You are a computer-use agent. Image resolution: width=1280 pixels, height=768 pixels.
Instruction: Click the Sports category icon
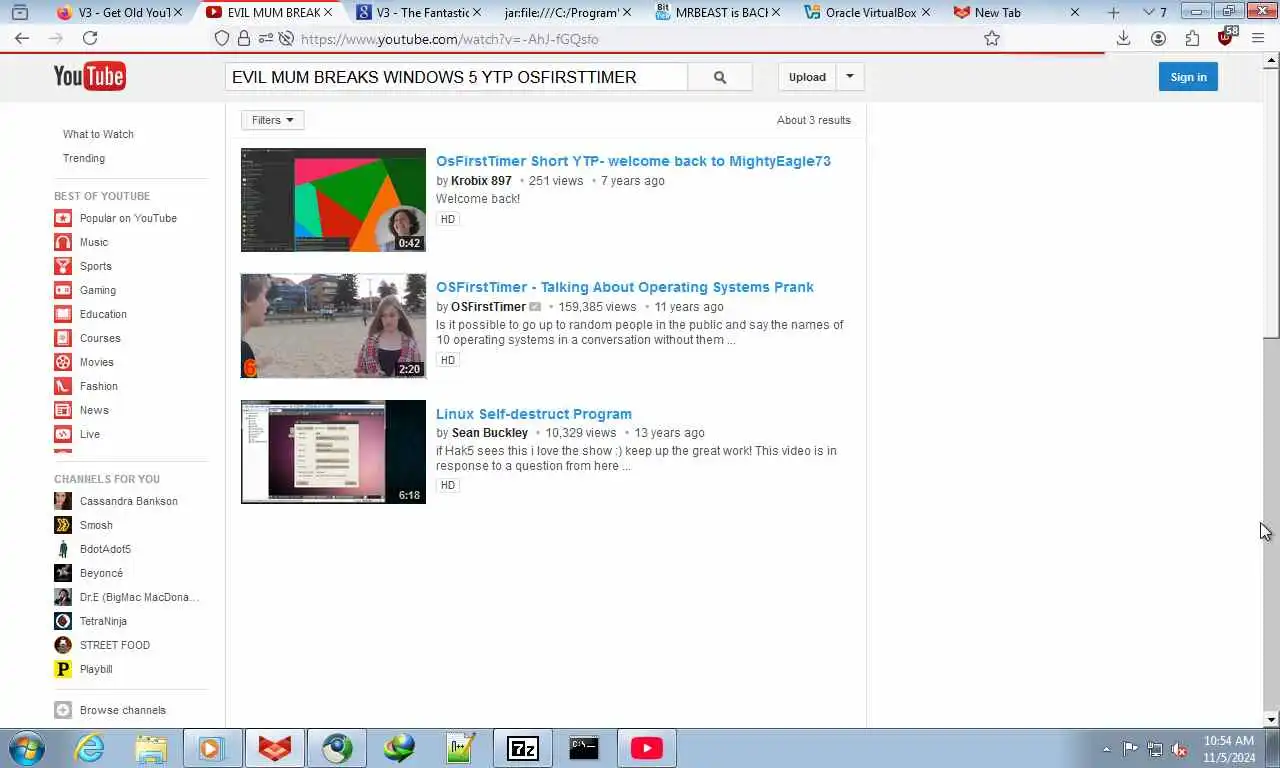click(63, 266)
